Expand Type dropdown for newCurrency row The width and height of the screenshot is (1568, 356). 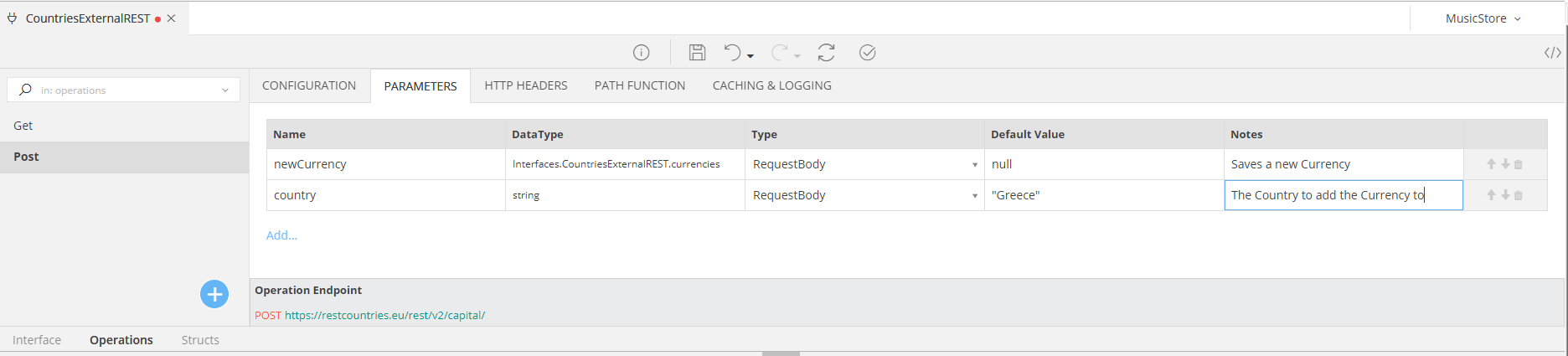click(974, 165)
